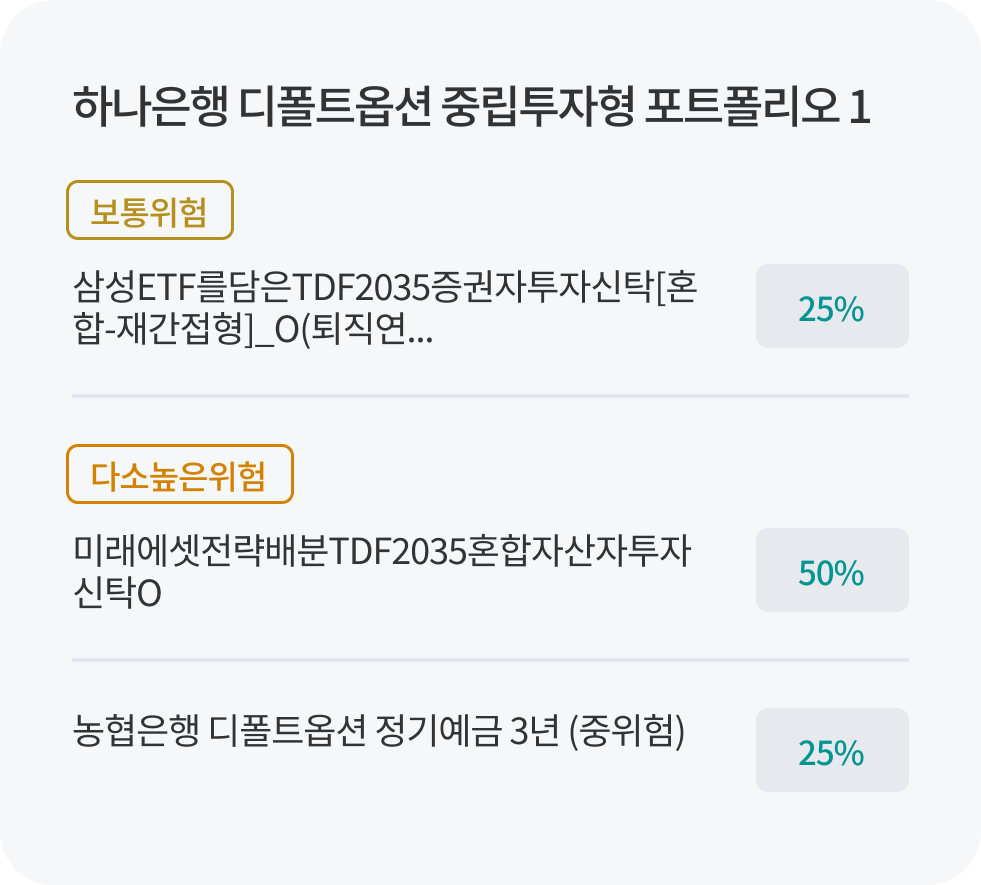Image resolution: width=981 pixels, height=885 pixels.
Task: Click 신탁O on the 미래에셋 fund's second line
Action: click(117, 594)
